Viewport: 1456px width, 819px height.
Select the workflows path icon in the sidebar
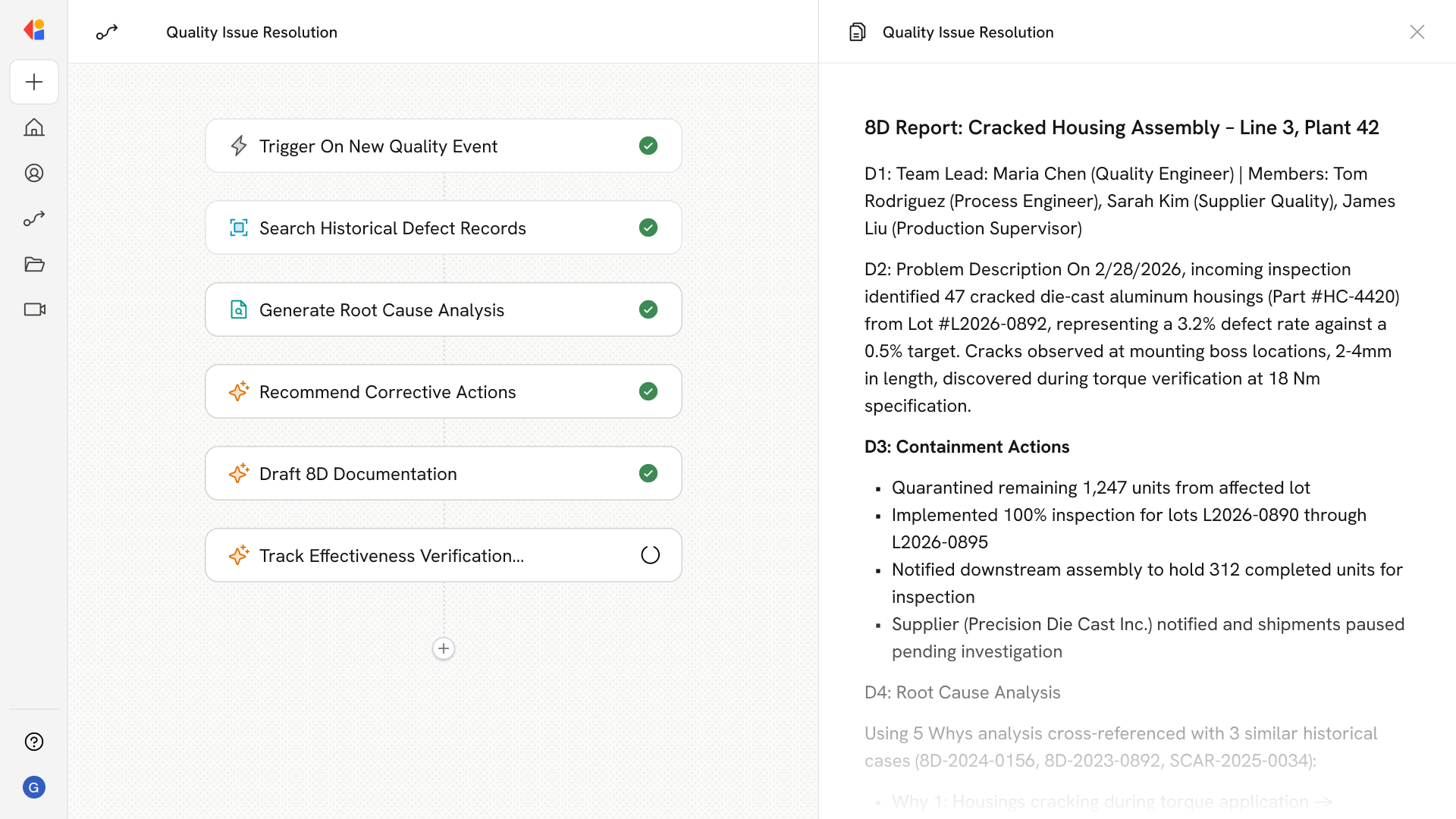coord(34,218)
